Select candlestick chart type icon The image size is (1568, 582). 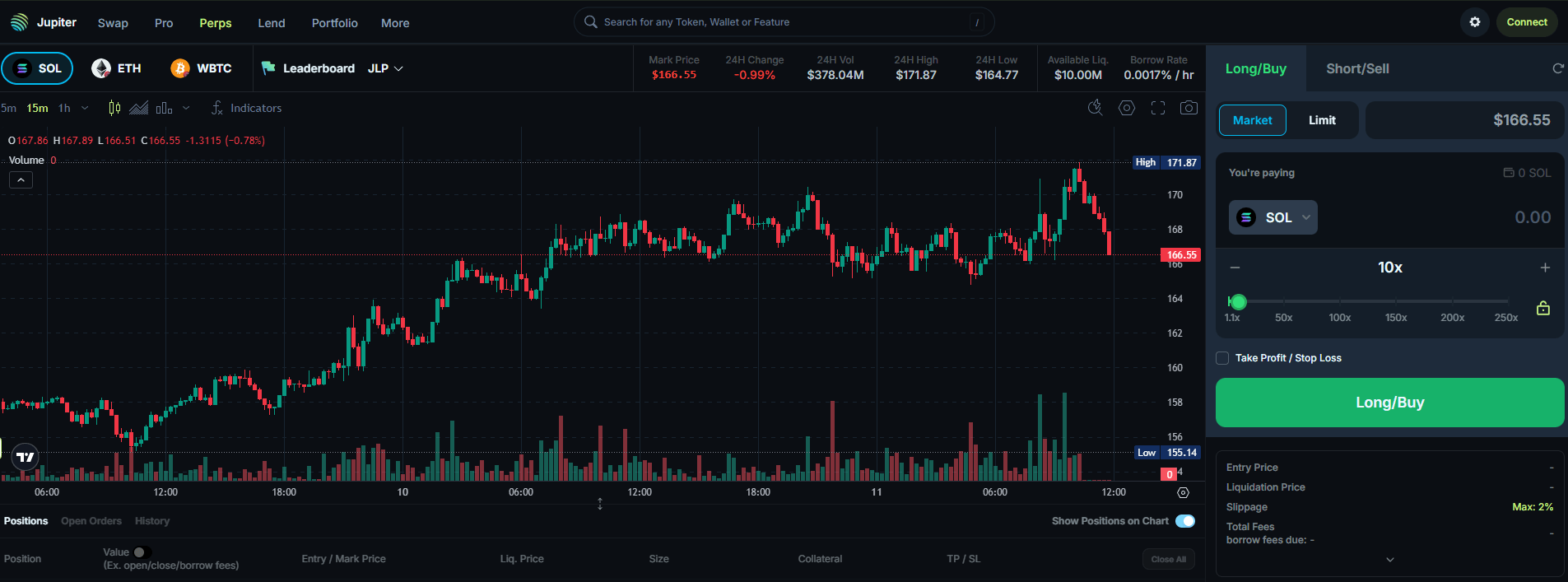[x=114, y=108]
